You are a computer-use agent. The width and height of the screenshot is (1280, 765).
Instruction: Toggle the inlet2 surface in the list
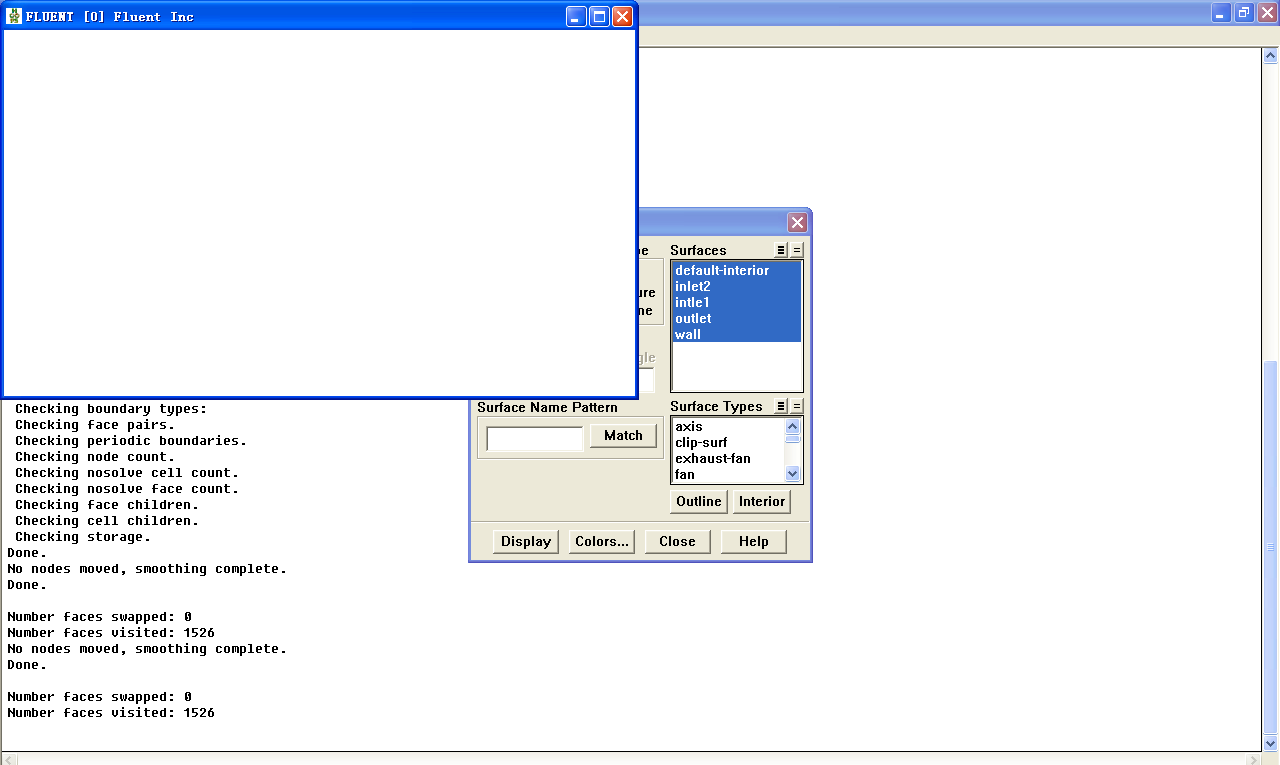tap(693, 286)
